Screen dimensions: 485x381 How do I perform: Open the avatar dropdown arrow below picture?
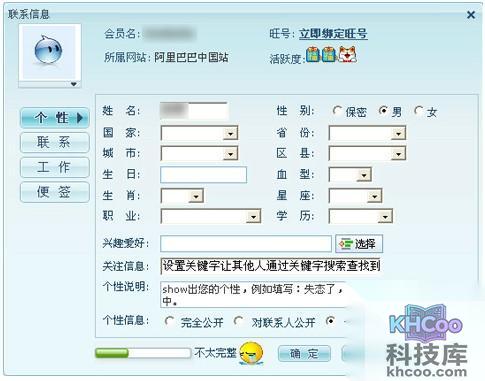click(x=74, y=84)
